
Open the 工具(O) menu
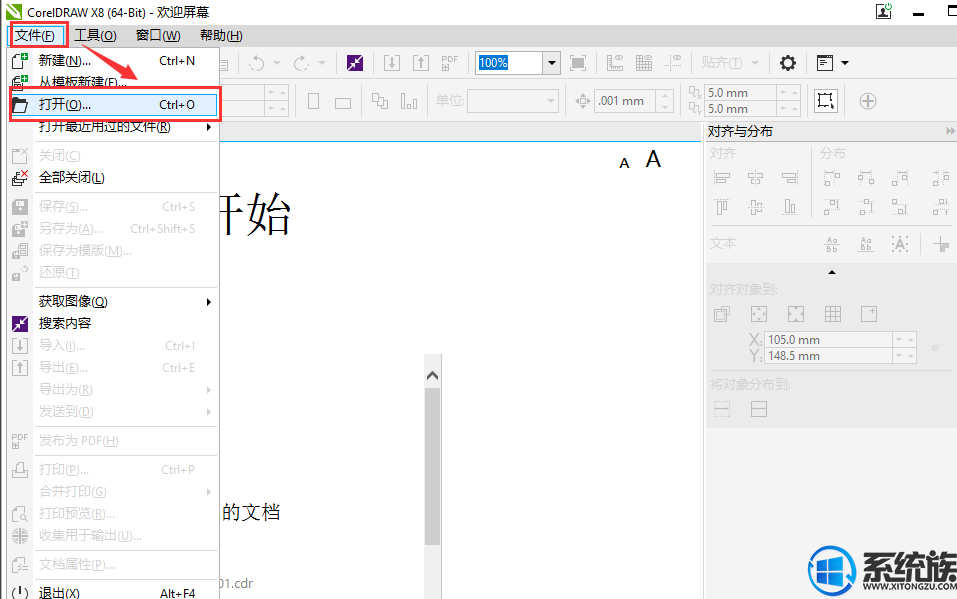click(95, 35)
